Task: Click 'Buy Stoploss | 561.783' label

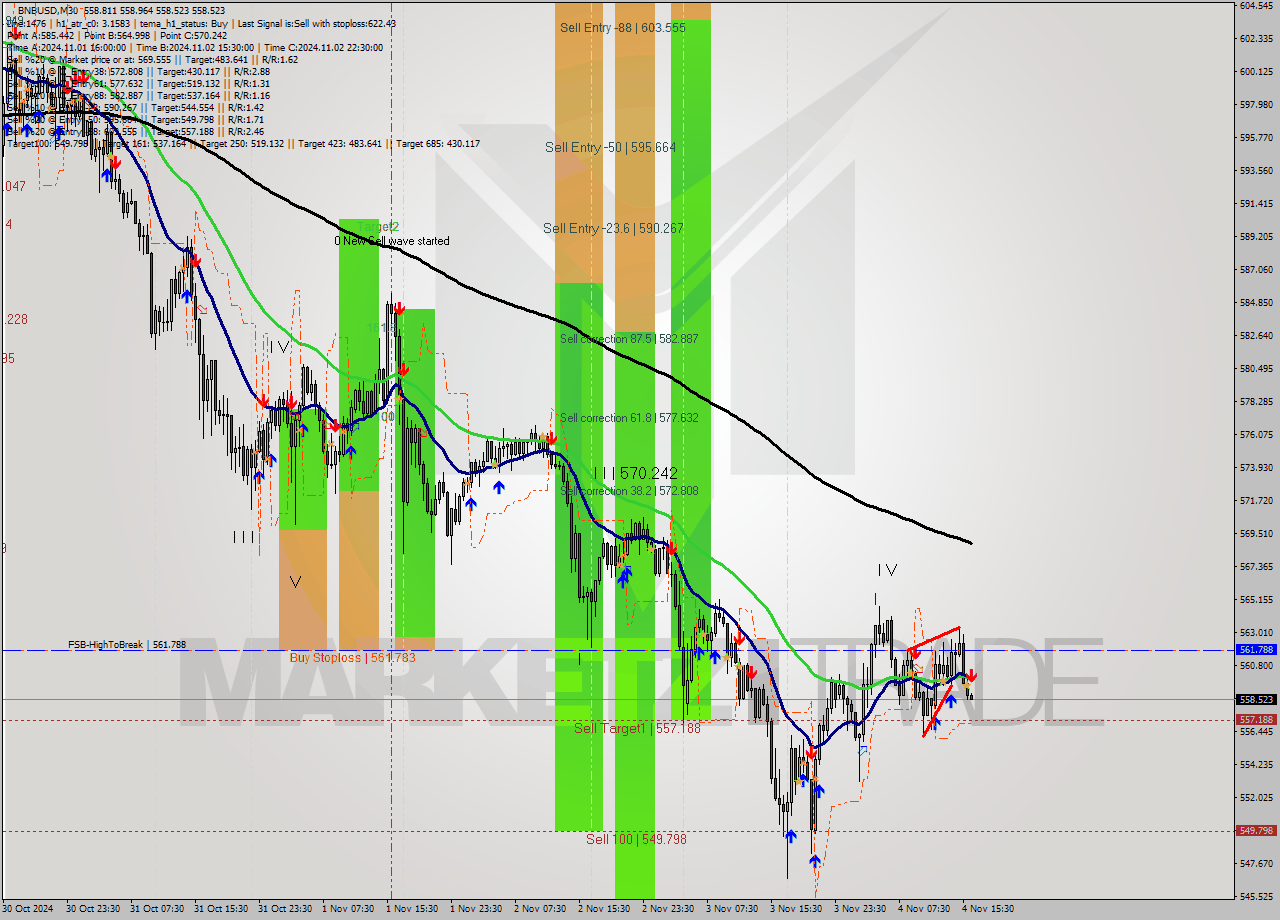Action: 352,658
